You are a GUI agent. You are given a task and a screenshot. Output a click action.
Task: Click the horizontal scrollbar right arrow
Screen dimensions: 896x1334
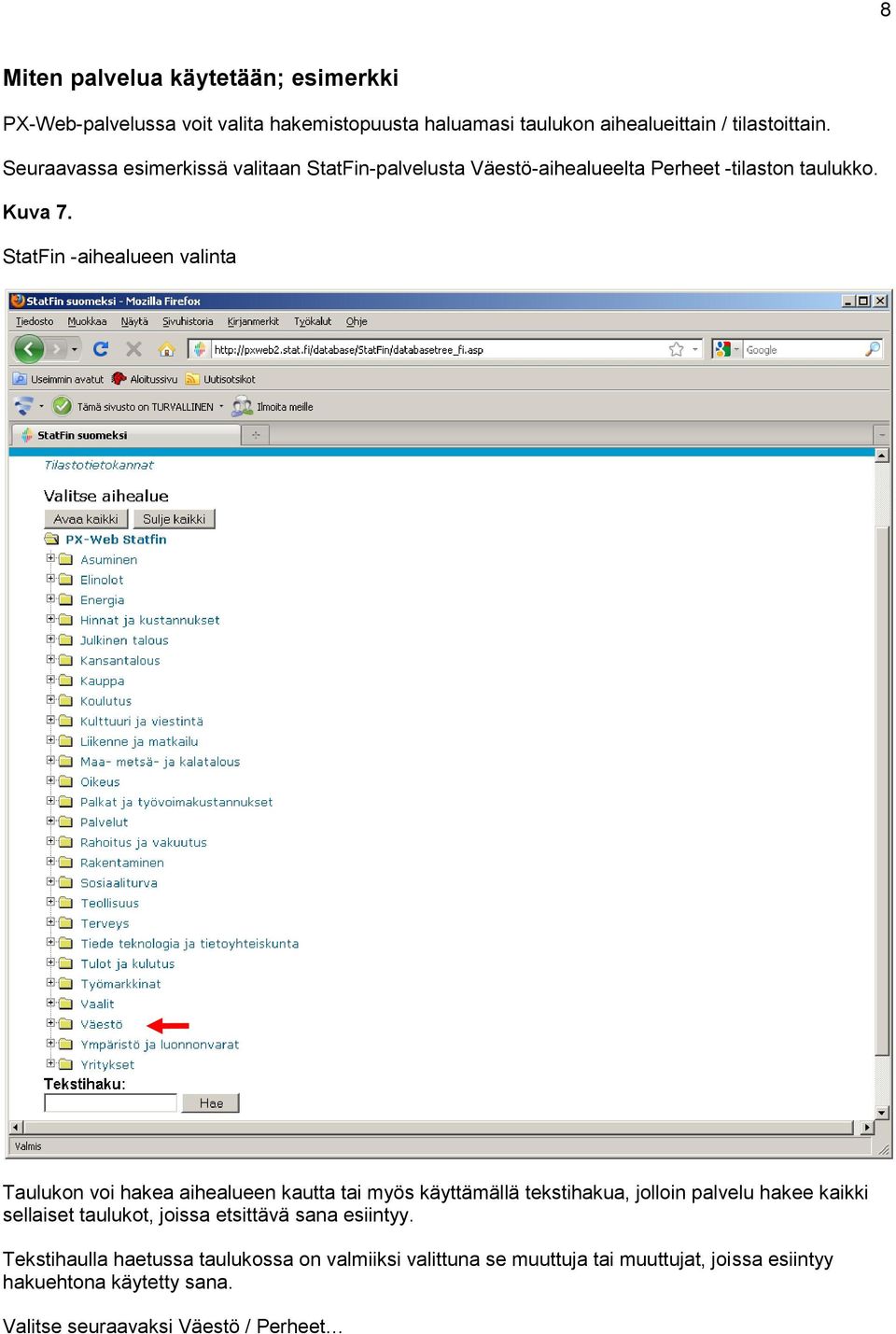(x=867, y=1128)
